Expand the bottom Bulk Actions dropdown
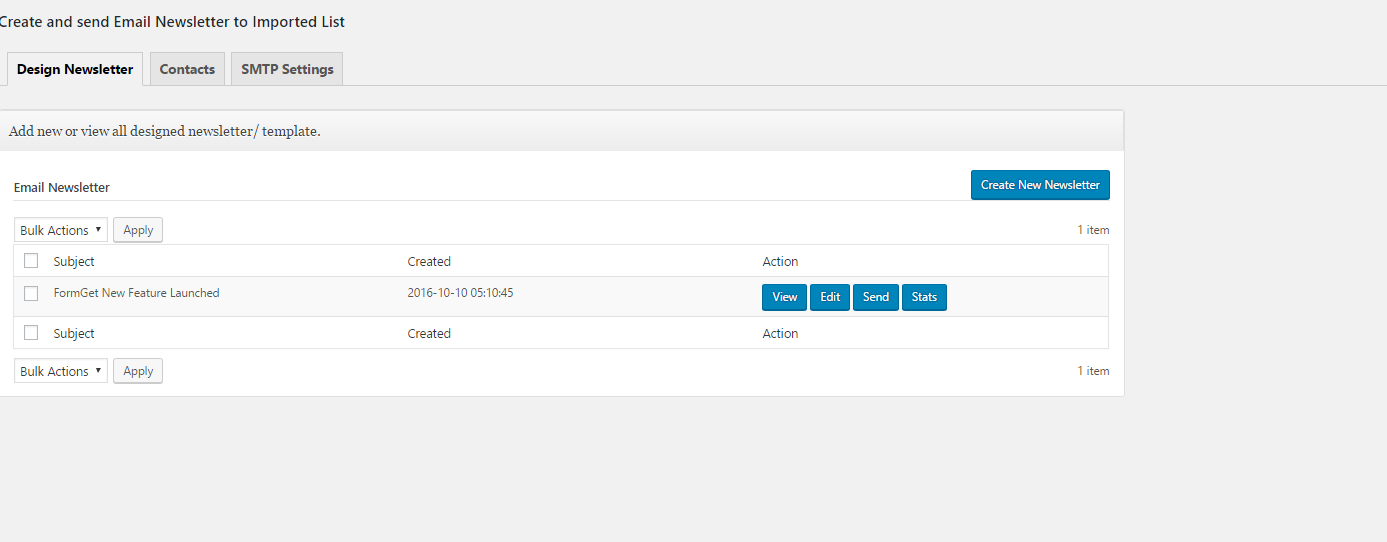This screenshot has height=542, width=1387. (x=61, y=371)
